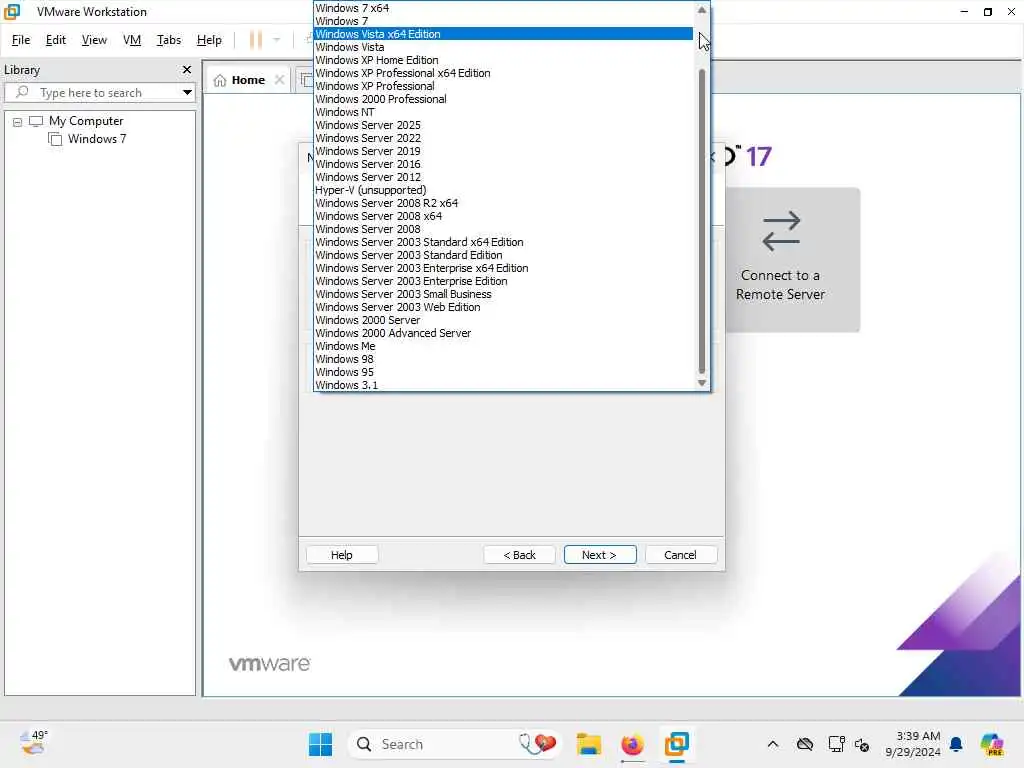Click the My Computer icon in library
Screen dimensions: 1024x768
[36, 121]
